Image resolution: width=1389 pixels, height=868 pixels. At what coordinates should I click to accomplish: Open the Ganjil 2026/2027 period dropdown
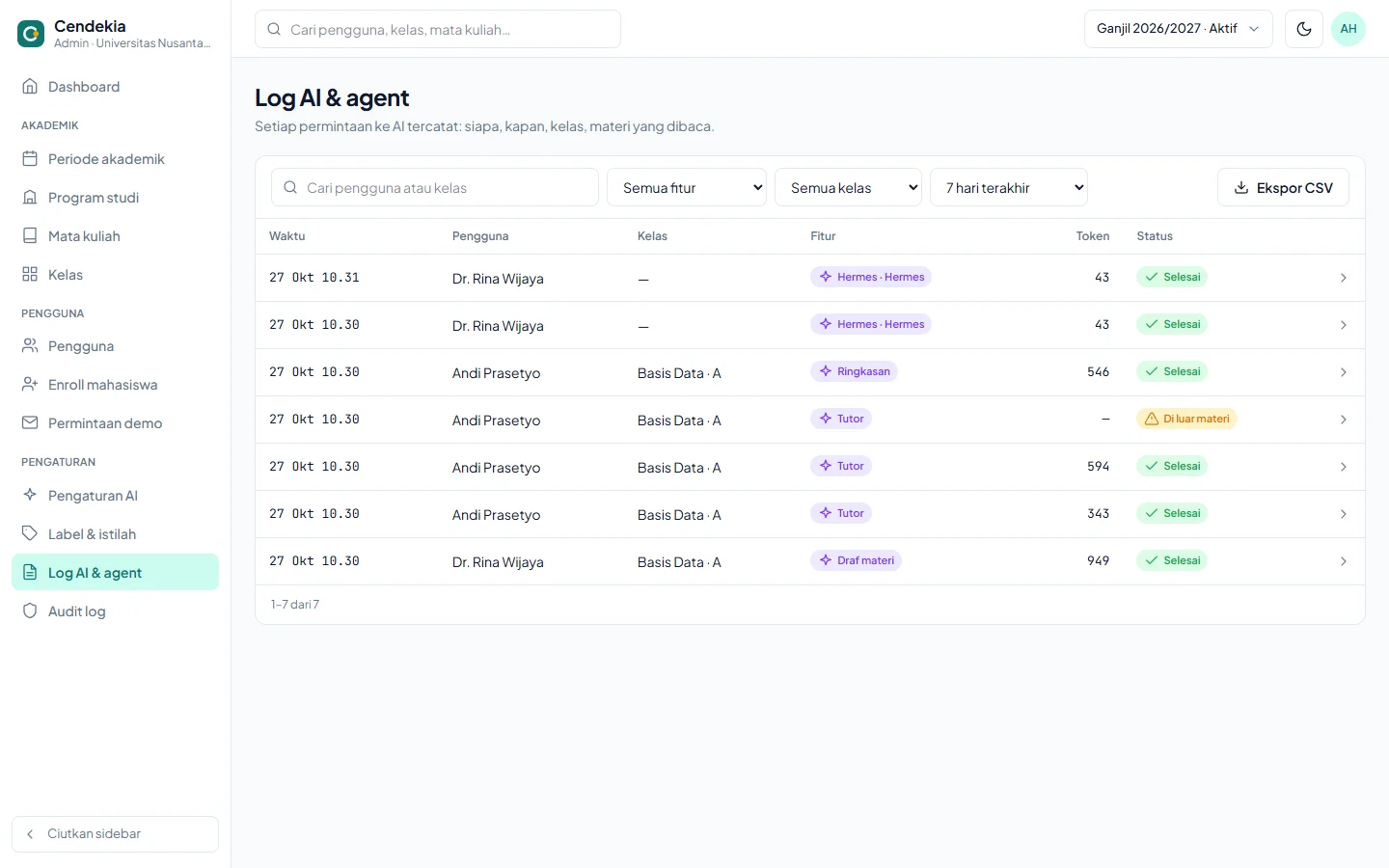pyautogui.click(x=1179, y=29)
